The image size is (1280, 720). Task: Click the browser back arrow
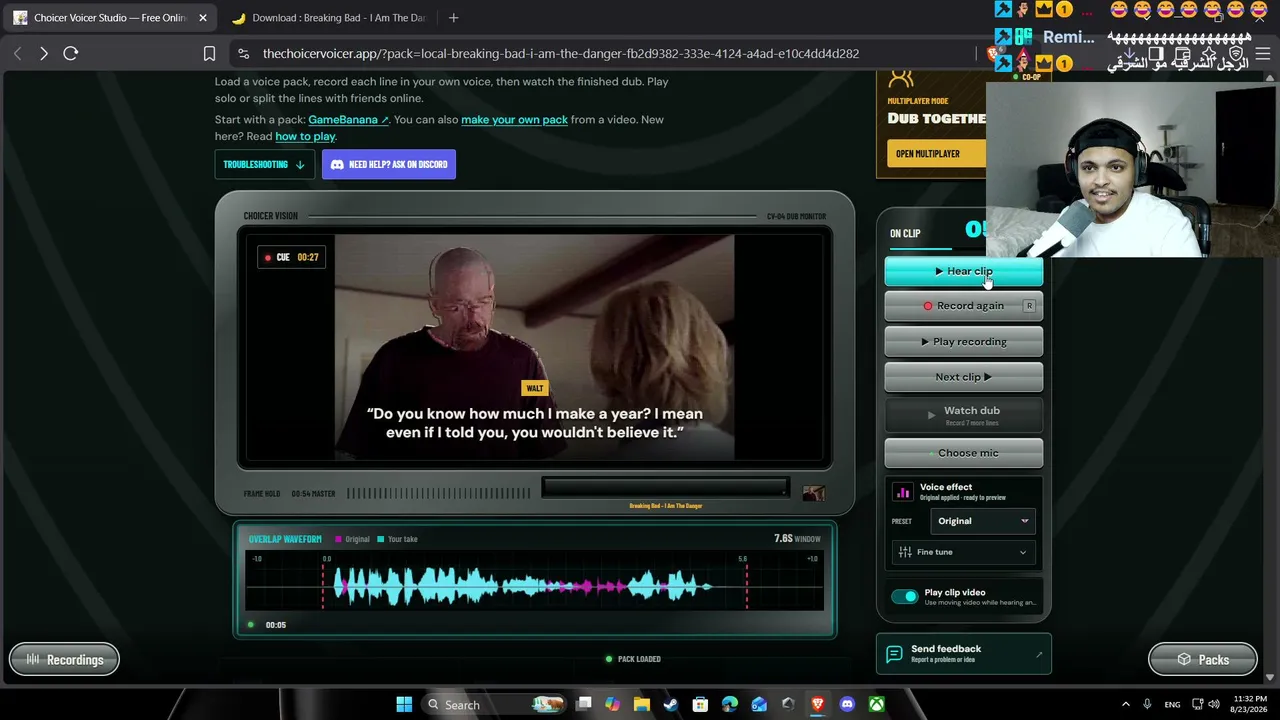point(17,54)
